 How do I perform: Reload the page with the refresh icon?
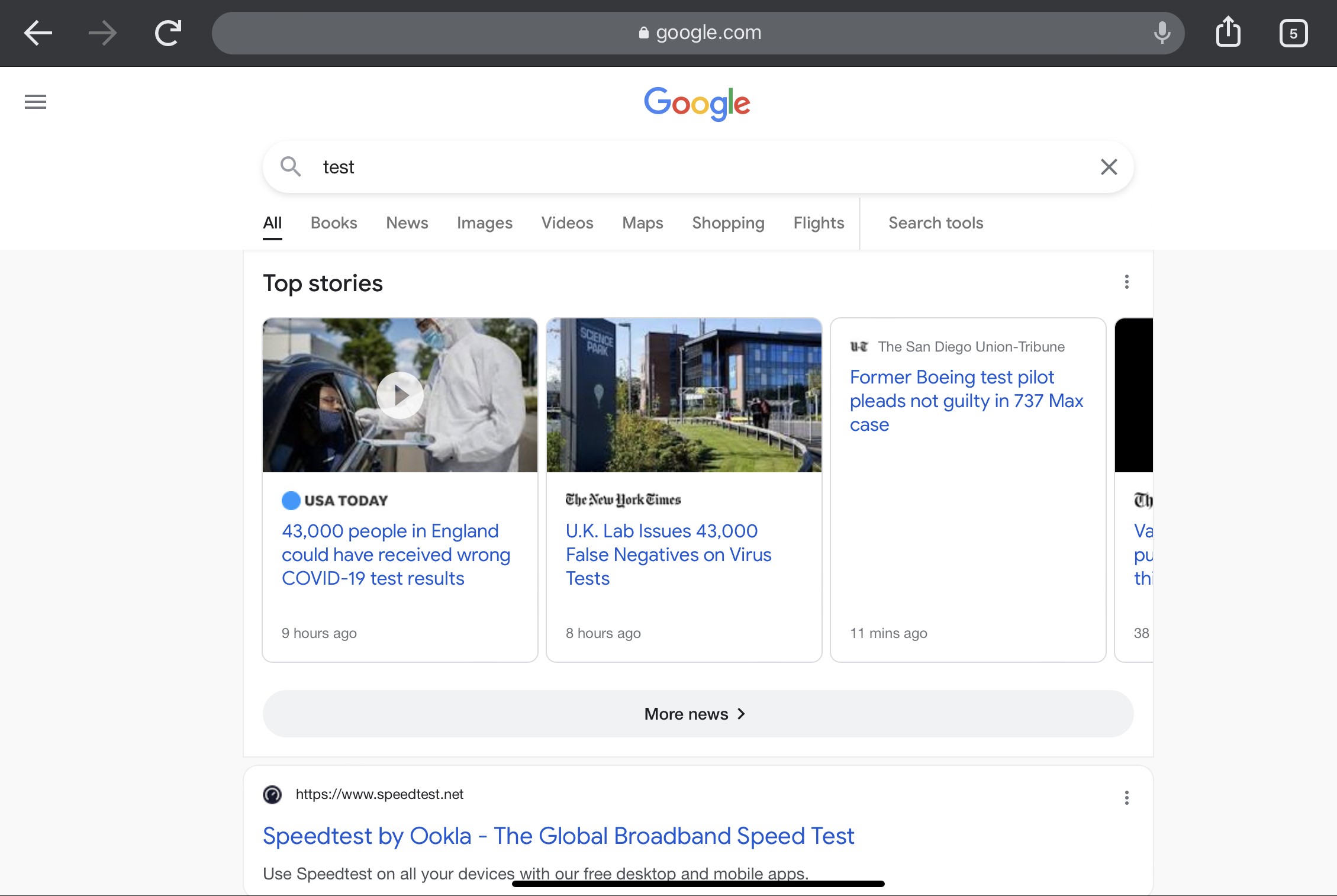(168, 33)
